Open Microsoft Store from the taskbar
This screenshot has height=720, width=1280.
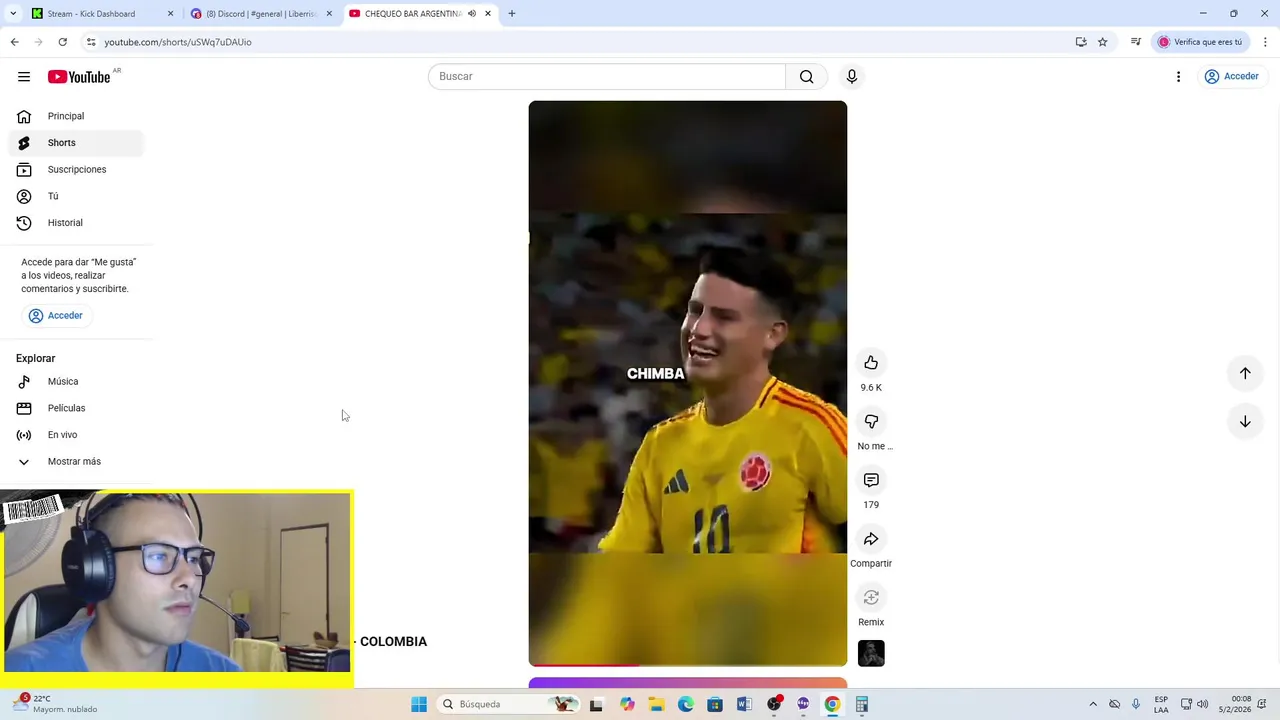click(x=715, y=704)
